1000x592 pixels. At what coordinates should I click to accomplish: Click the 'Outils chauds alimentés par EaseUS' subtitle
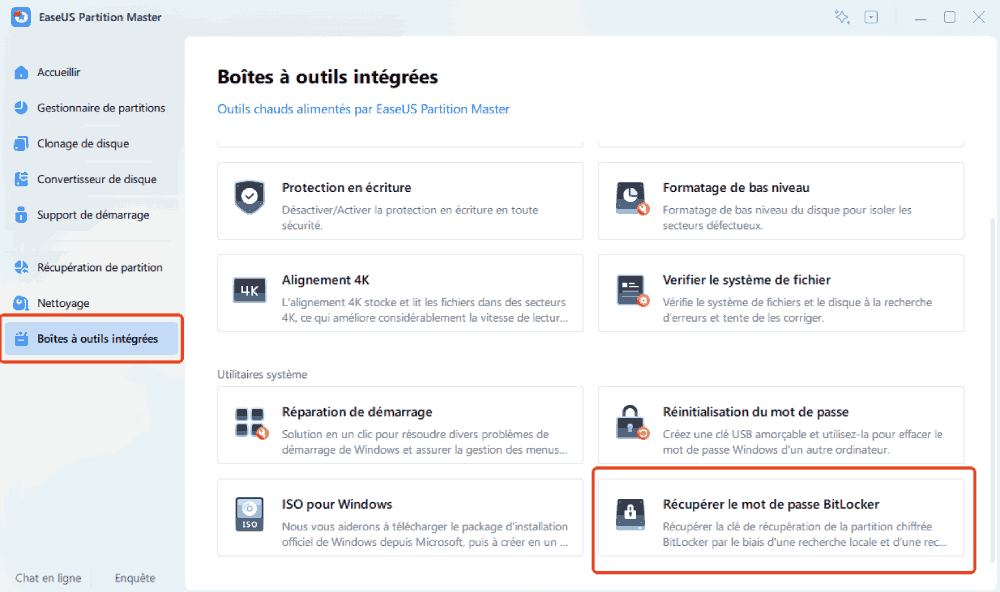pyautogui.click(x=363, y=109)
